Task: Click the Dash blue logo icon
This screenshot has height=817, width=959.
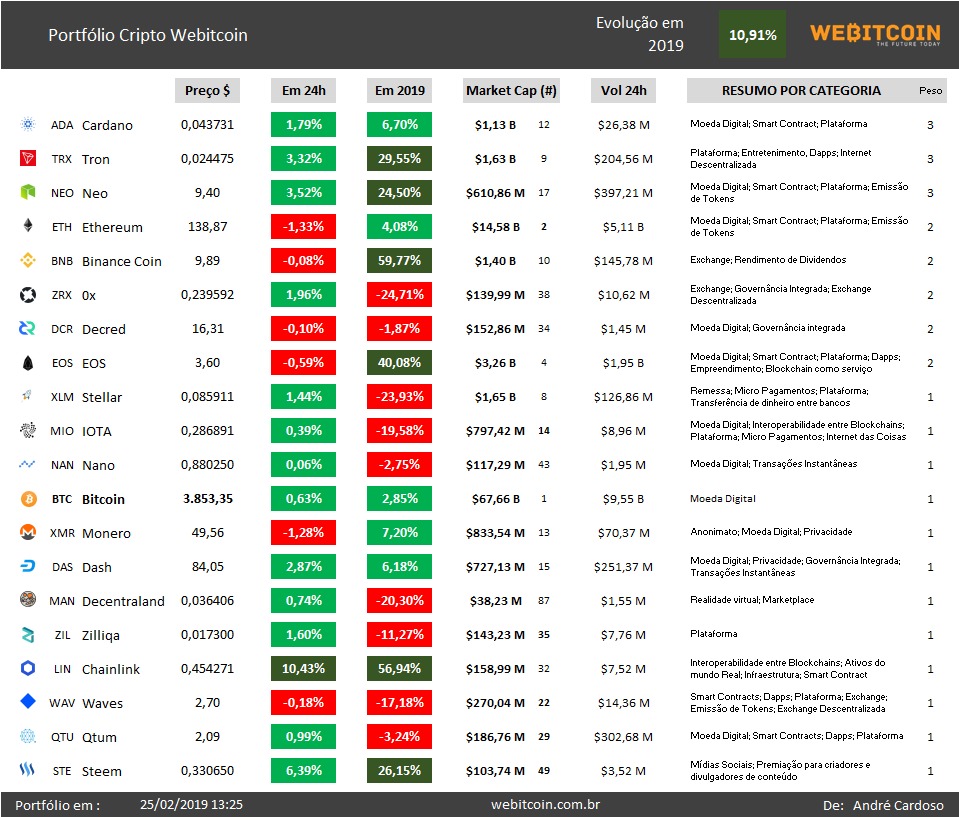Action: pyautogui.click(x=28, y=567)
